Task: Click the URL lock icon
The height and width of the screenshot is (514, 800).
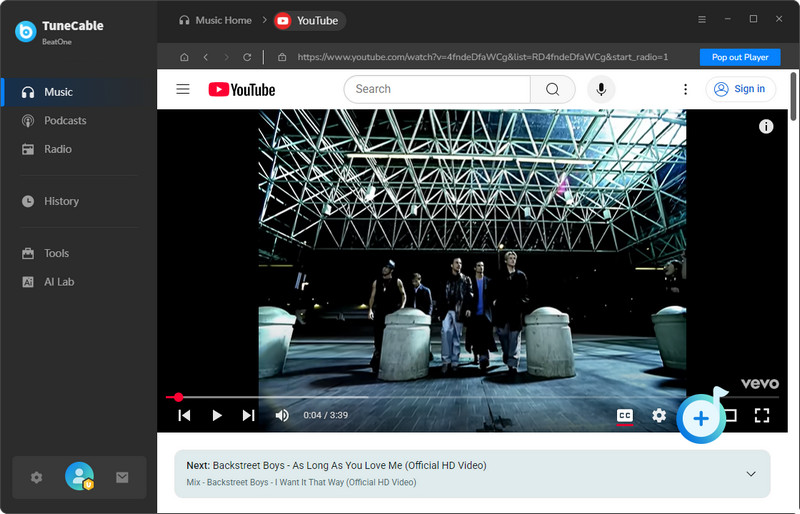Action: 282,57
